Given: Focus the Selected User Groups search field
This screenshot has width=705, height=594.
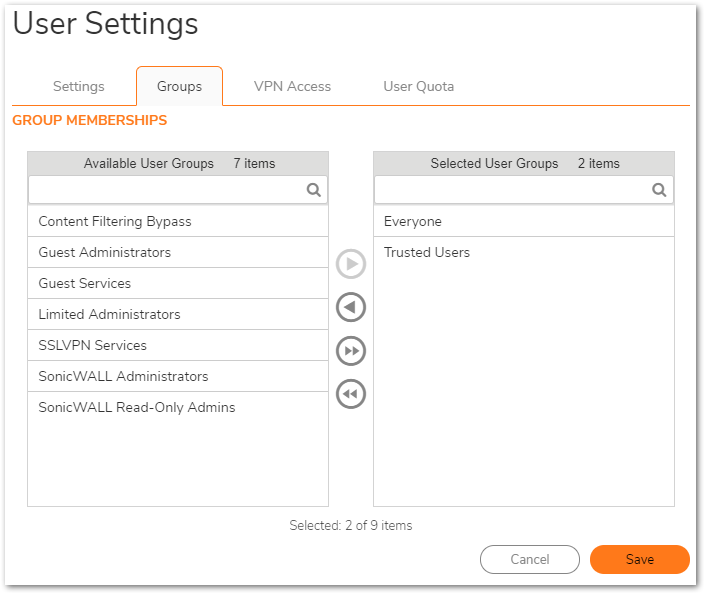Looking at the screenshot, I should tap(511, 190).
